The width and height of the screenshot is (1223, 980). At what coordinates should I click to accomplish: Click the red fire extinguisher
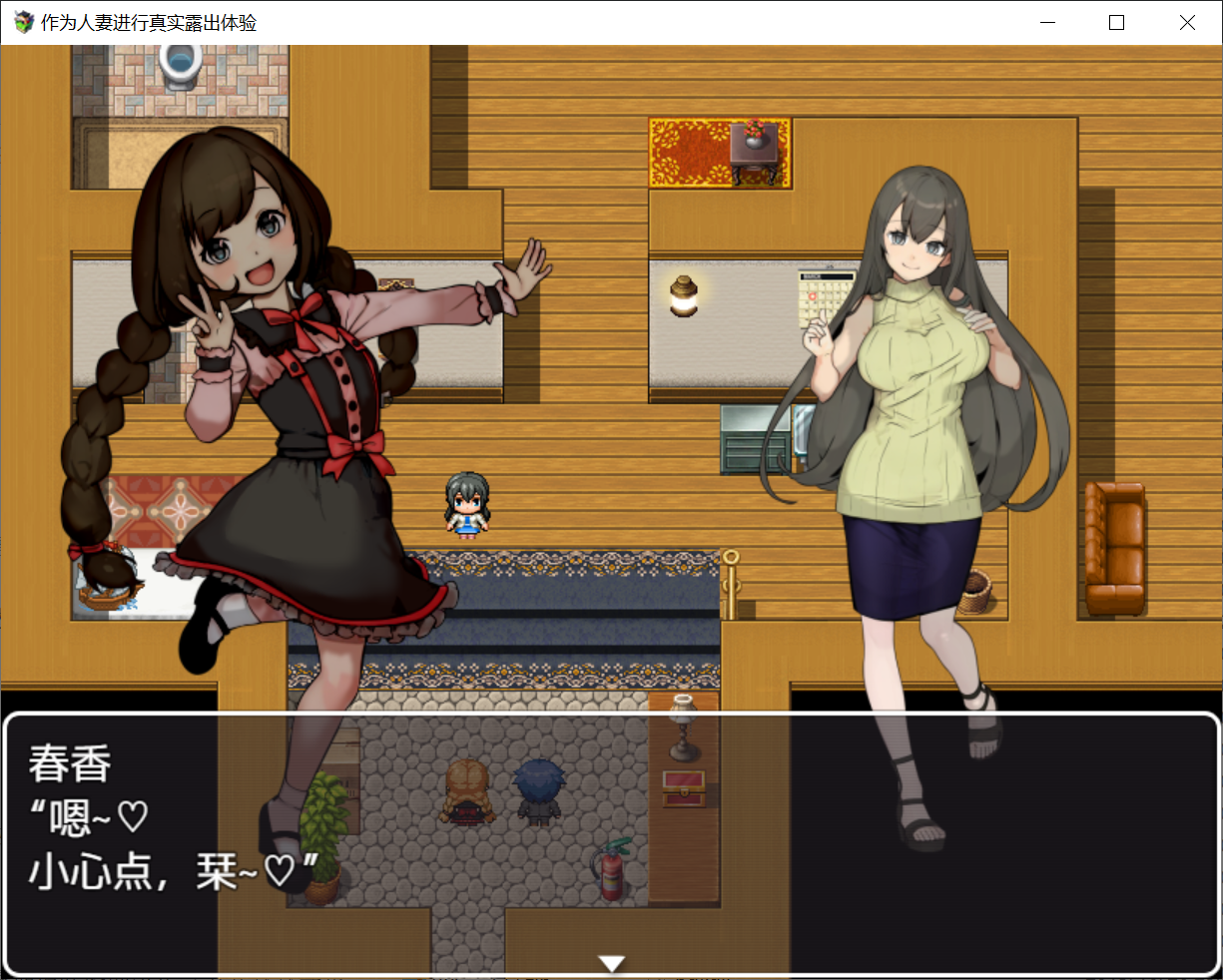[x=611, y=869]
